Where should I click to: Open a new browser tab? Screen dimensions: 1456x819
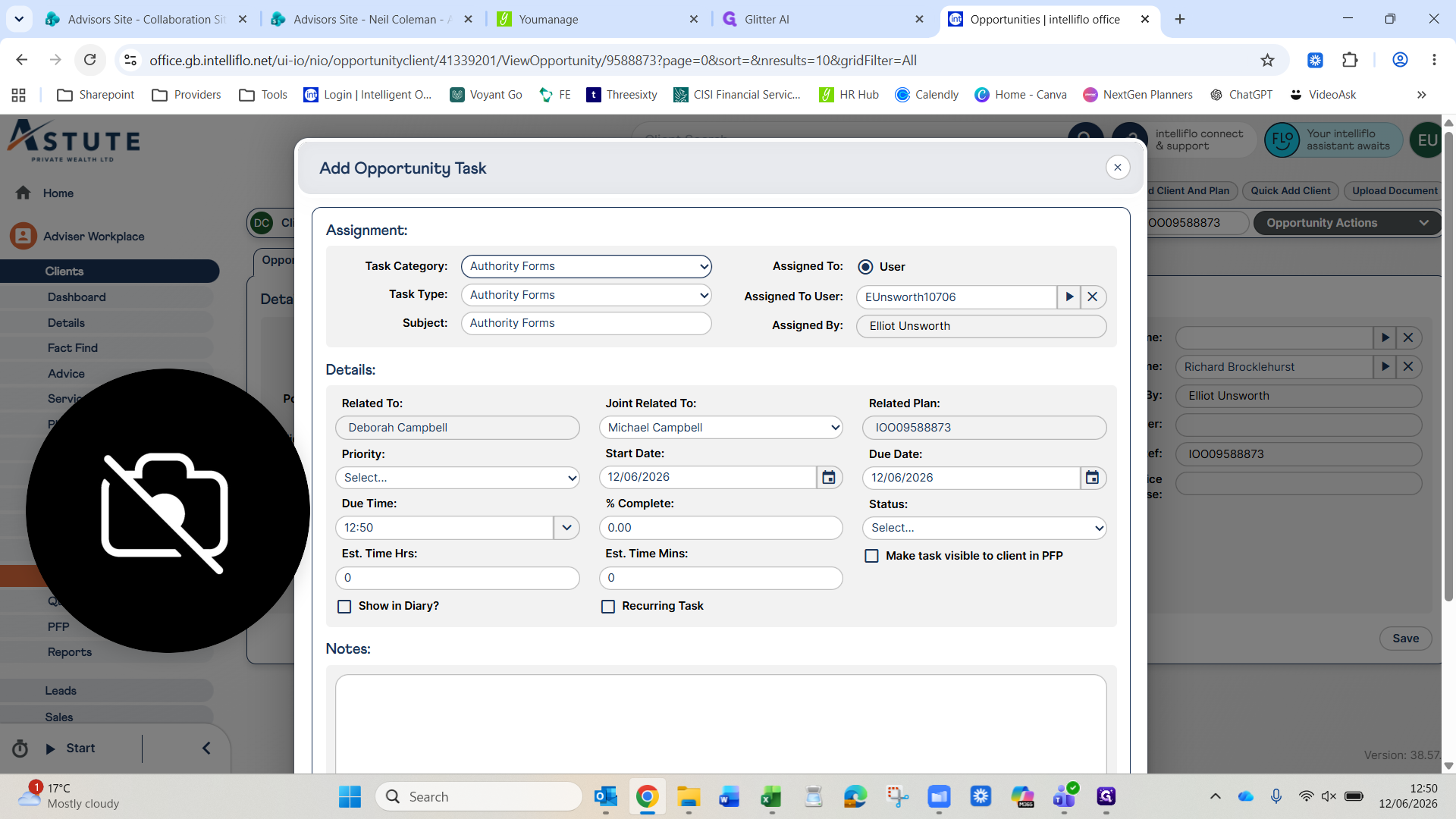[x=1180, y=19]
